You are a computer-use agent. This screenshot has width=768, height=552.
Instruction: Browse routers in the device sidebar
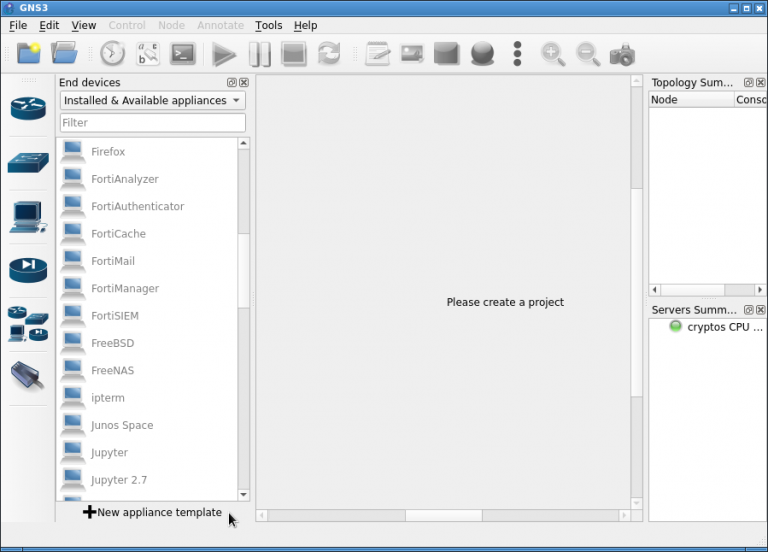(28, 108)
